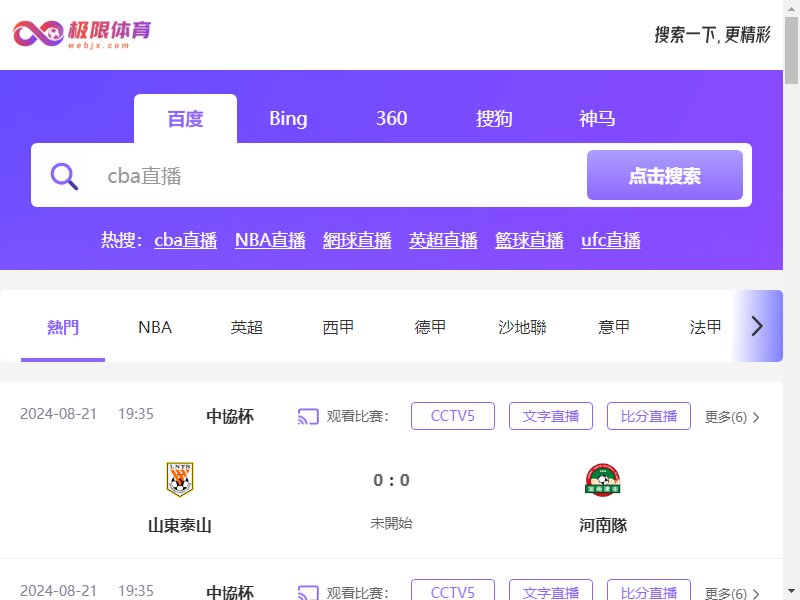Click the magnifying glass search icon

click(64, 176)
